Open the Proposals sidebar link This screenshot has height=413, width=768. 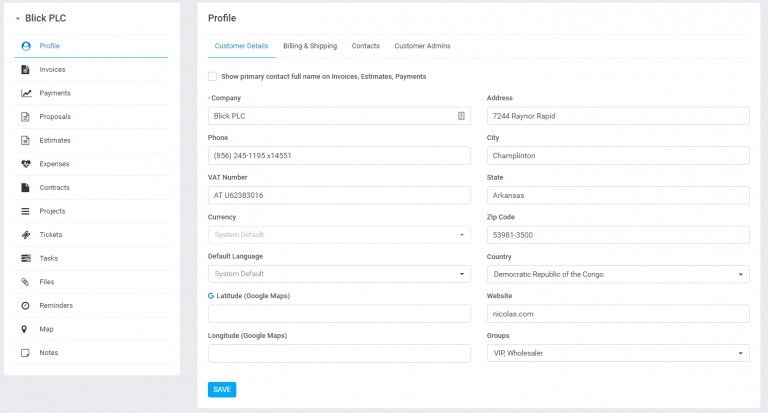pos(55,117)
